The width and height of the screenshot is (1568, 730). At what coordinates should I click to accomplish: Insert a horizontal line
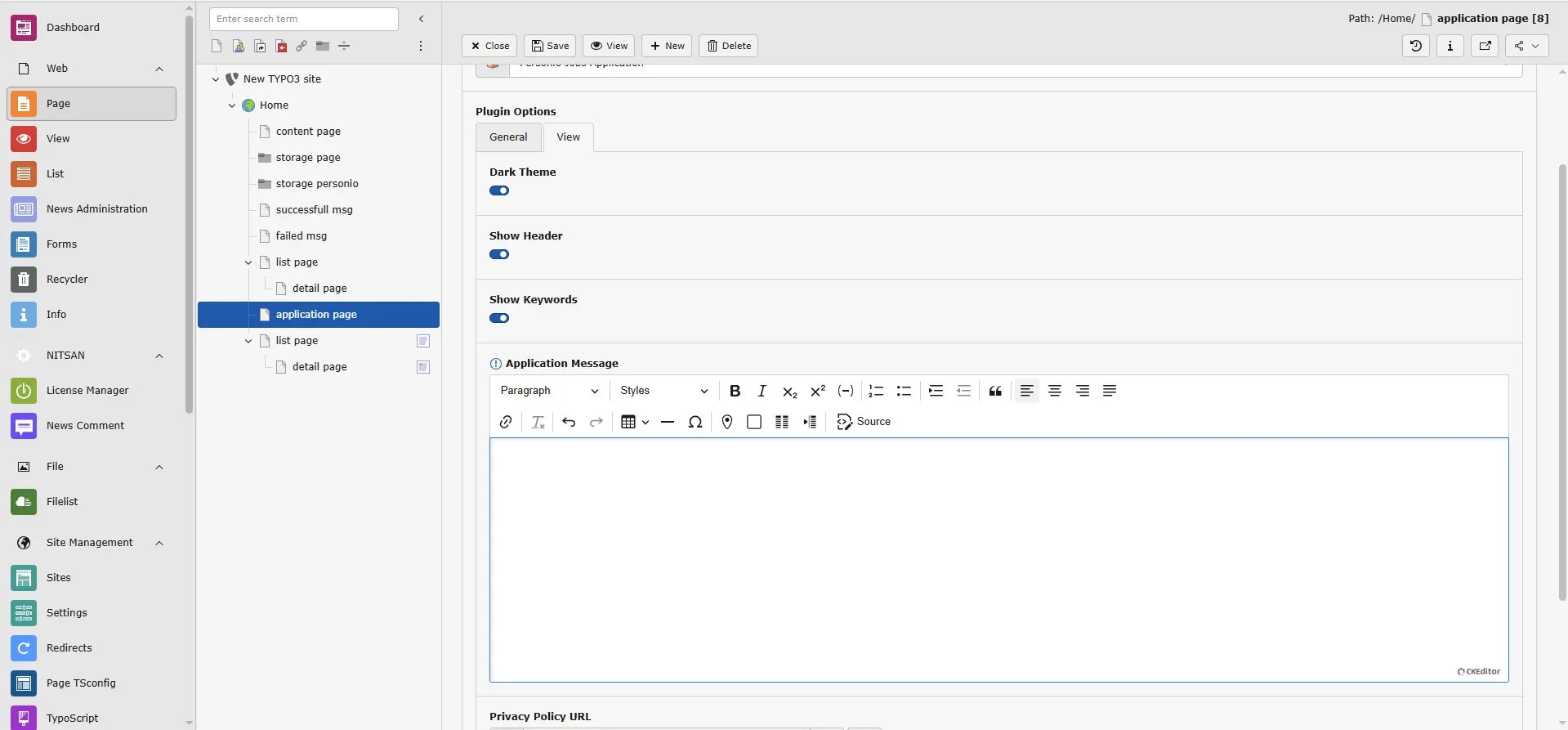[x=668, y=422]
